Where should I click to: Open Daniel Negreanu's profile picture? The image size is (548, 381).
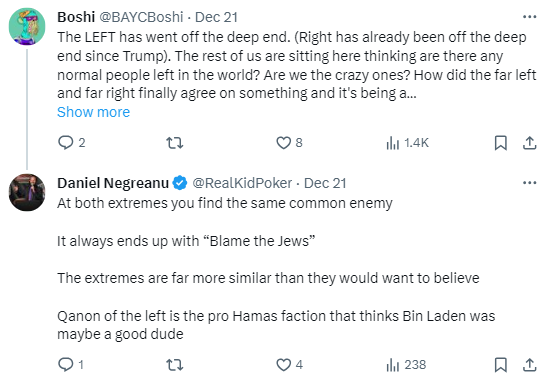click(27, 192)
